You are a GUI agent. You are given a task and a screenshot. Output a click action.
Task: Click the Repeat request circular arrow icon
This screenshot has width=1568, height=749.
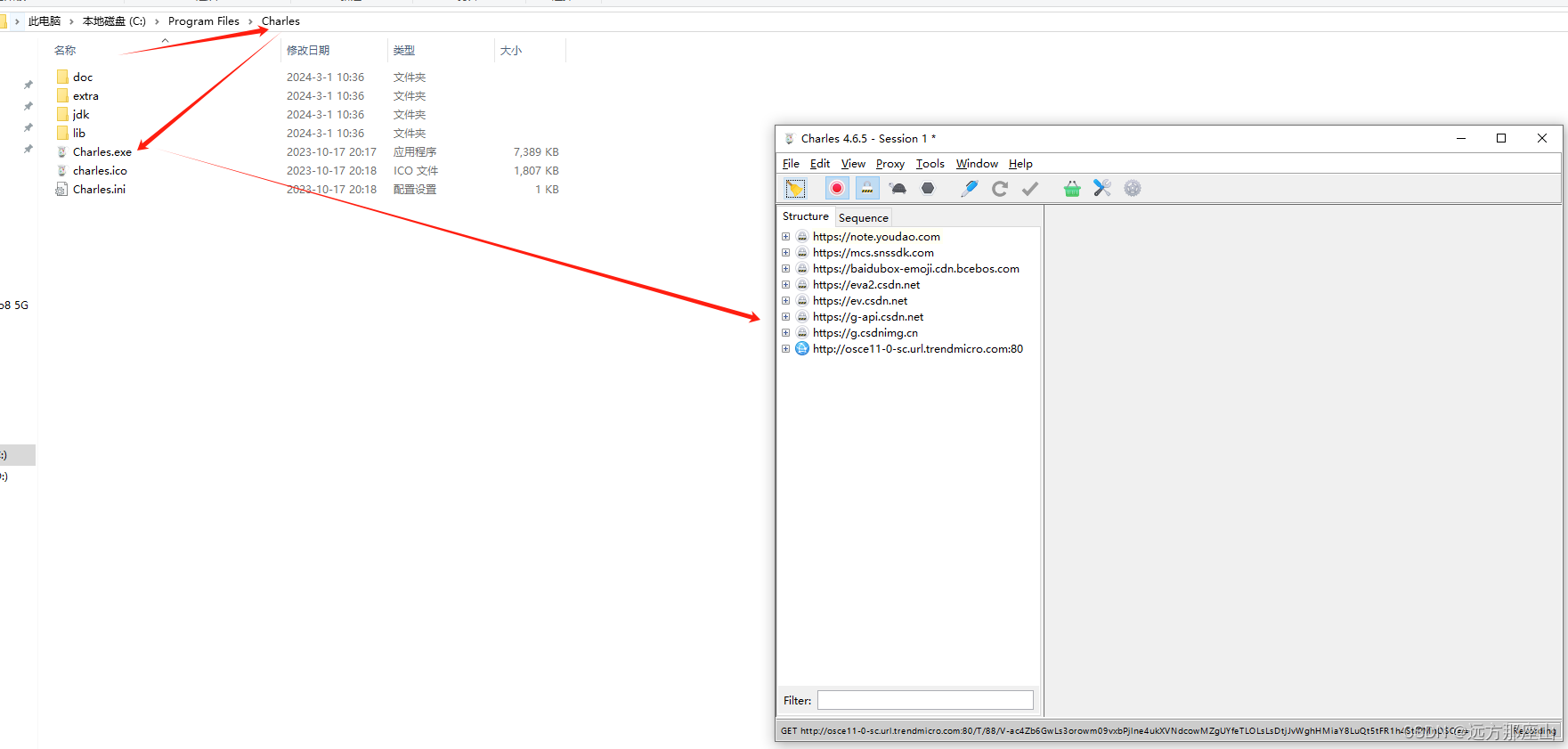pos(1000,188)
